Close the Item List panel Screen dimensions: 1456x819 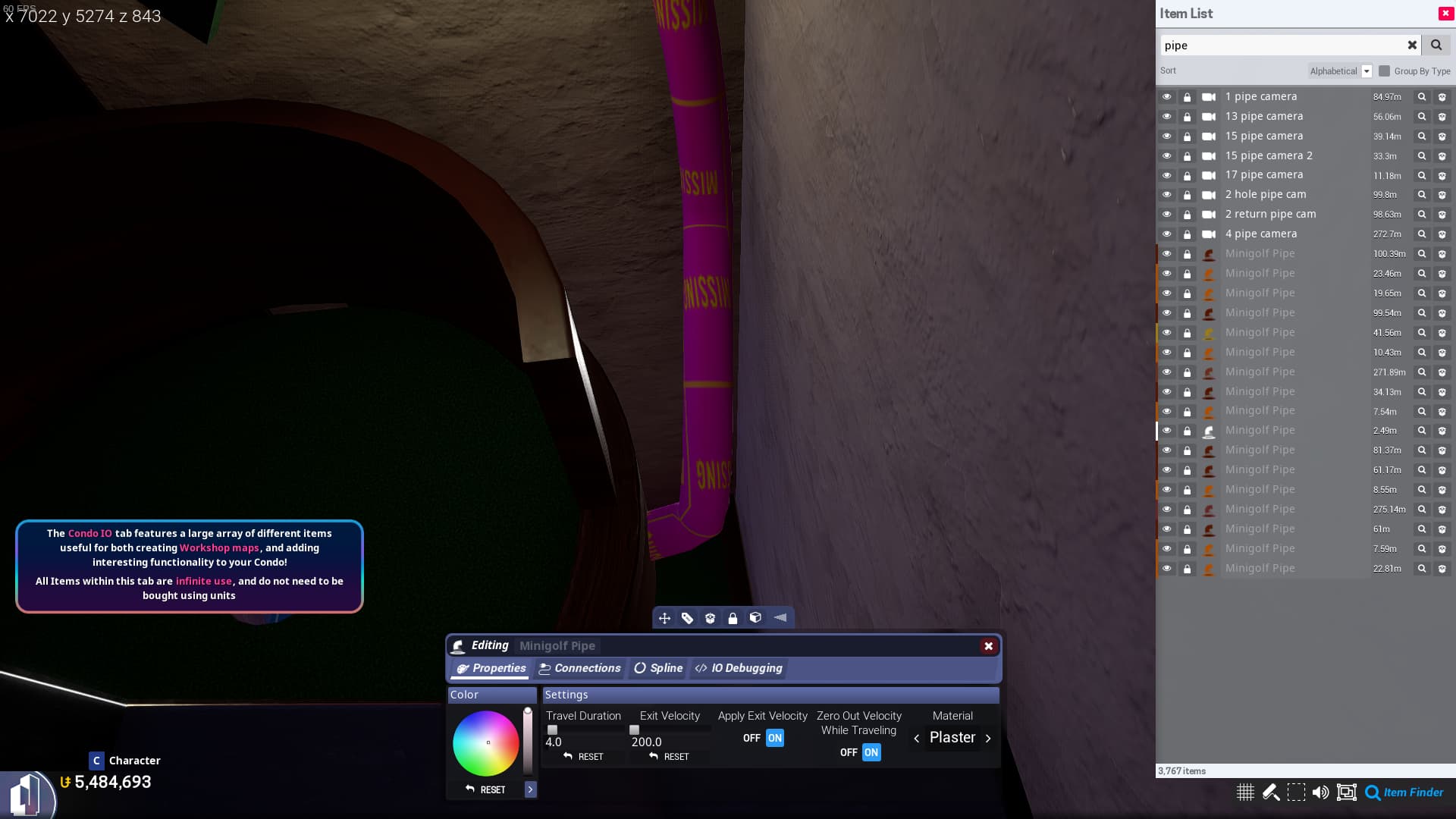tap(1445, 13)
